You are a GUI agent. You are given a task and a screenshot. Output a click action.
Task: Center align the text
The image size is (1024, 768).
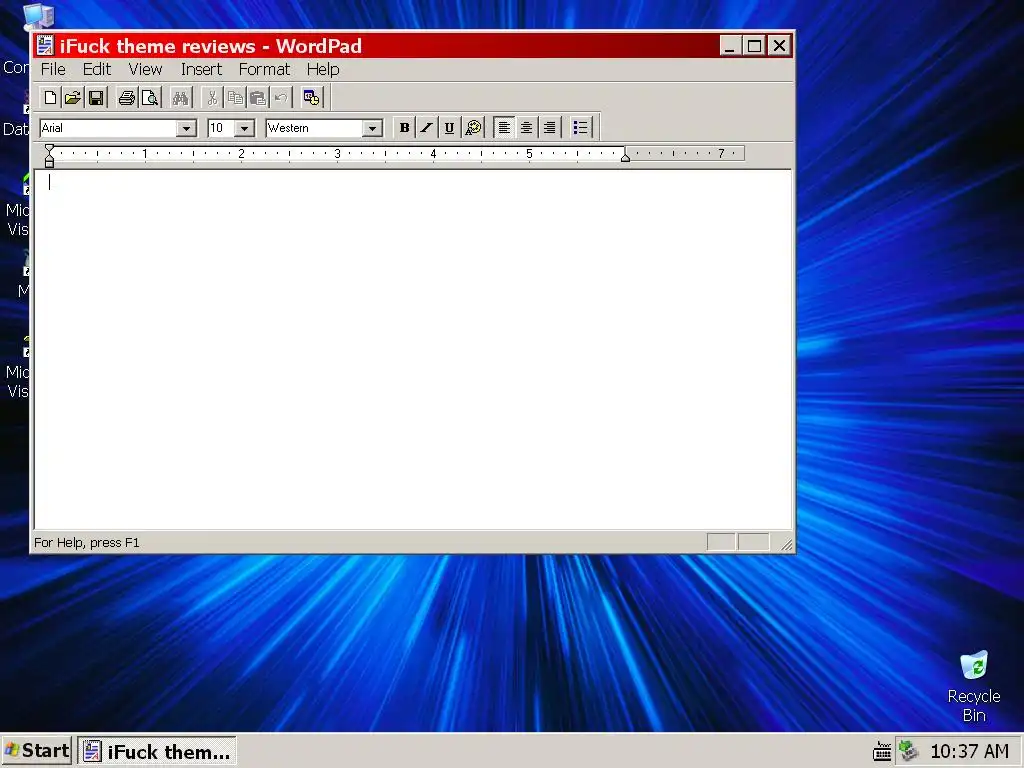tap(526, 127)
